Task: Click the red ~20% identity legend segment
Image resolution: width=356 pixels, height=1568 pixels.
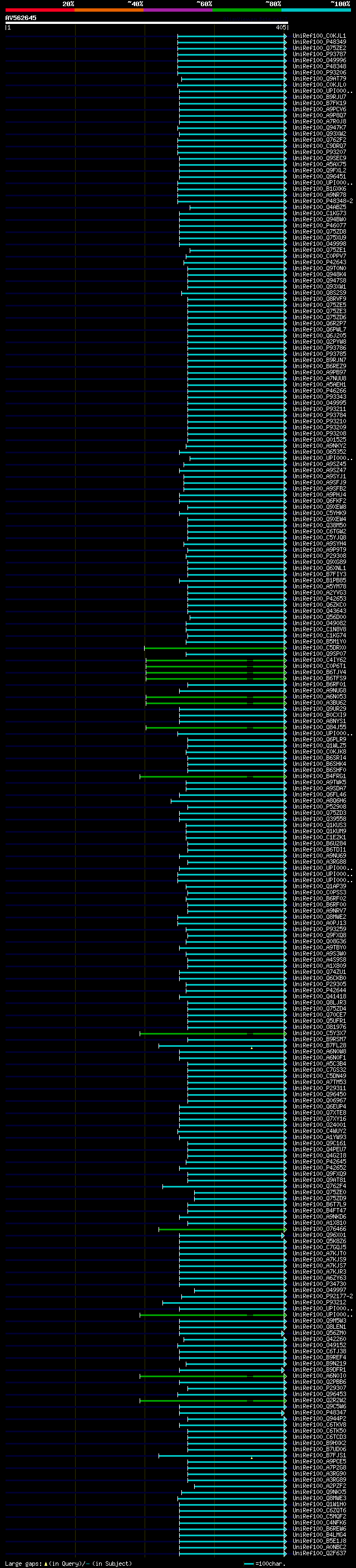Action: pyautogui.click(x=40, y=10)
